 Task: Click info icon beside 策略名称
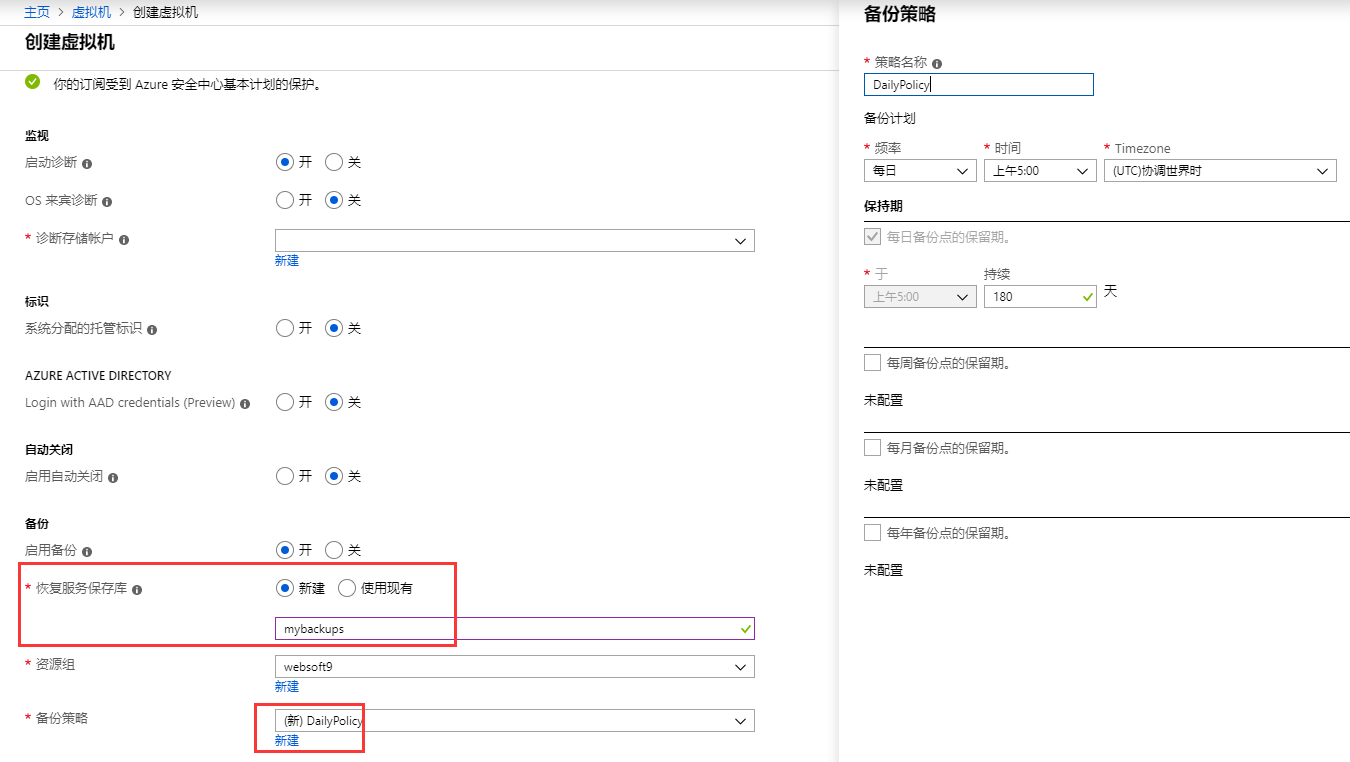click(937, 63)
